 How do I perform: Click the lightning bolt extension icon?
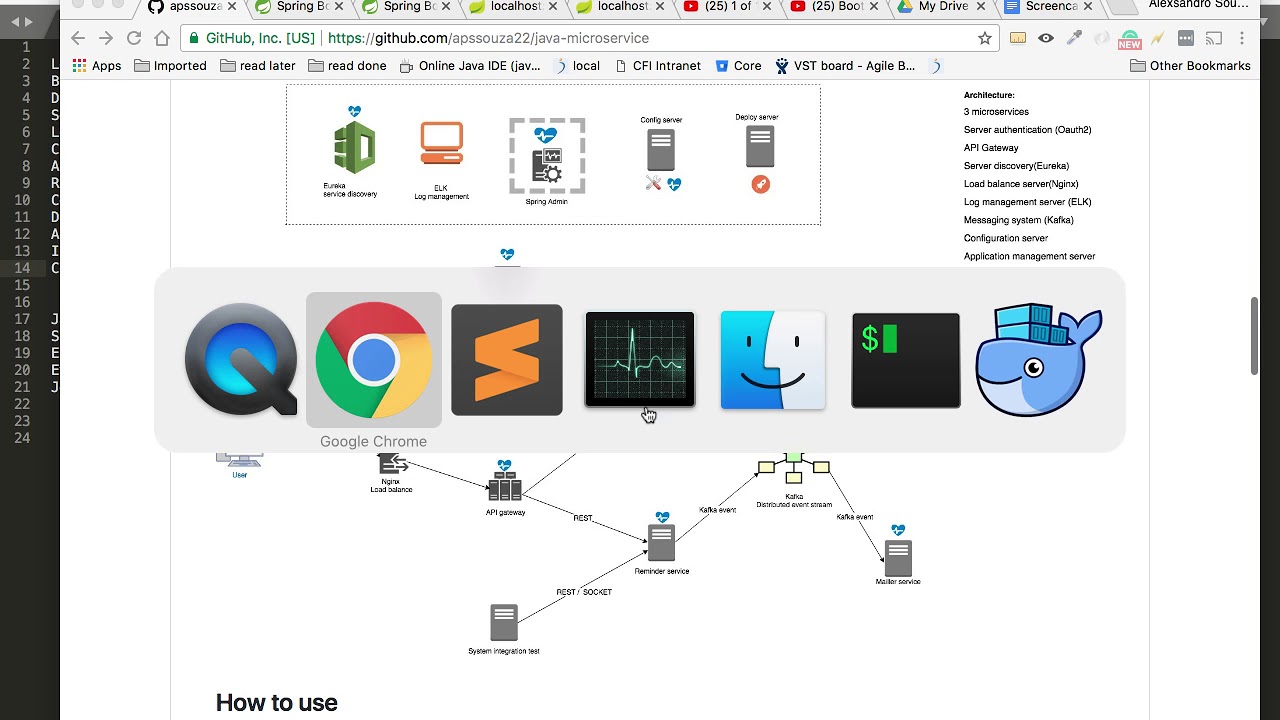click(1159, 38)
